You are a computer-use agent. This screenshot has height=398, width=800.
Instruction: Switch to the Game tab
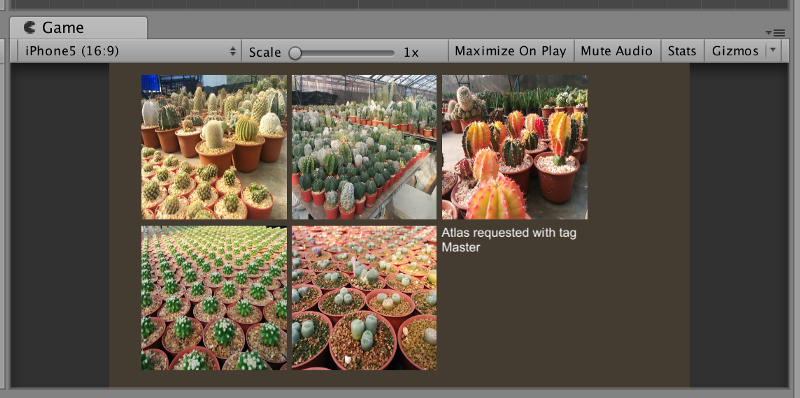click(x=79, y=28)
